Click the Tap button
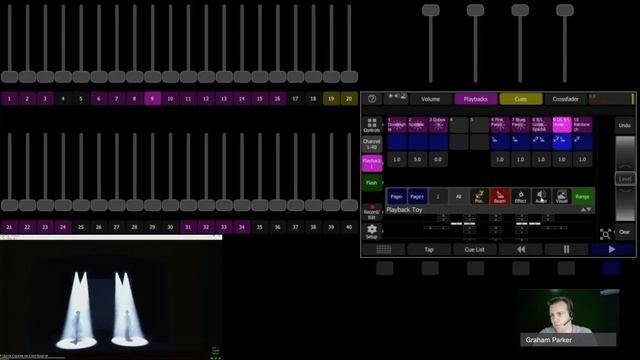 pyautogui.click(x=429, y=249)
